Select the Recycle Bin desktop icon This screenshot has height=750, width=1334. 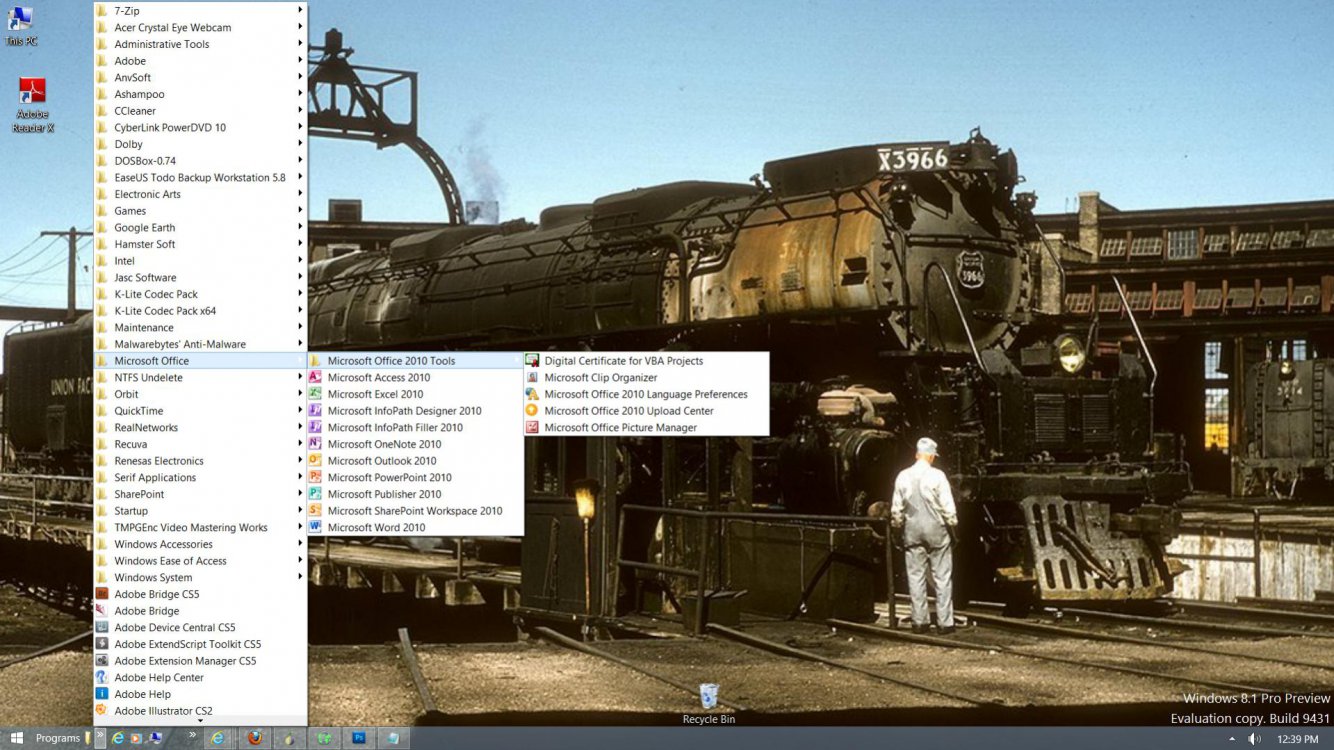point(708,704)
